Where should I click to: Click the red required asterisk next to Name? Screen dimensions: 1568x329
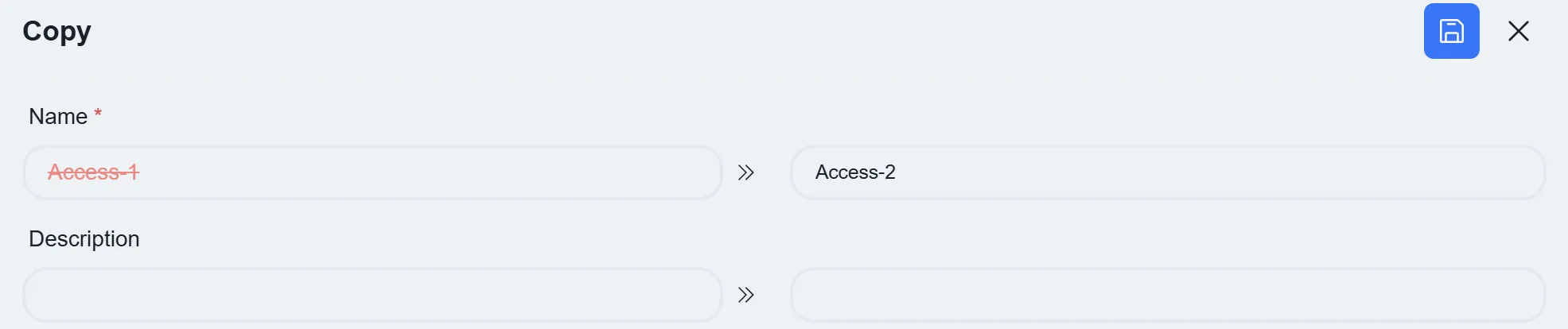(x=98, y=114)
